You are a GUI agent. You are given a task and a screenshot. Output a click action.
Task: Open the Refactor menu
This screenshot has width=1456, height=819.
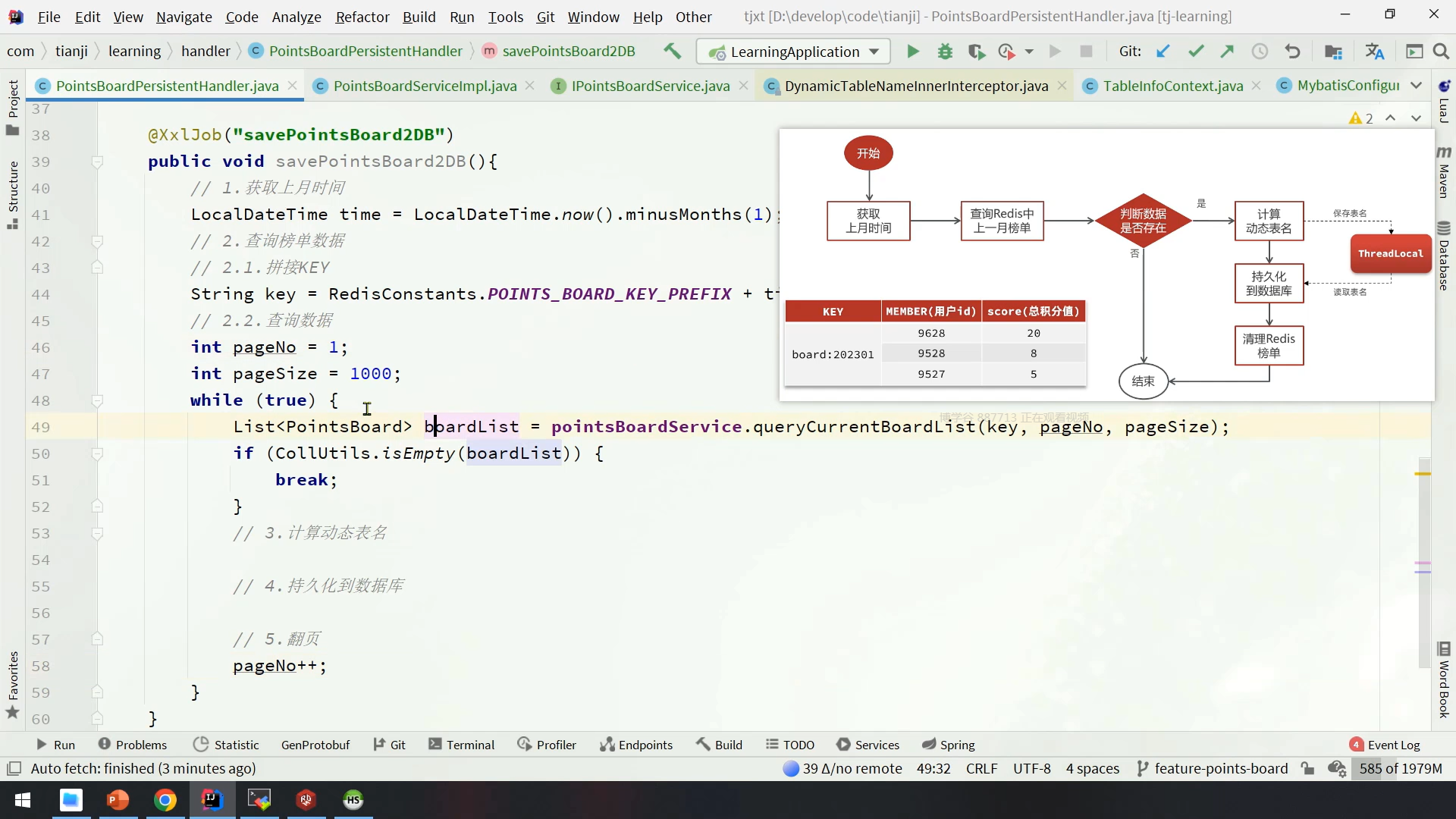coord(362,17)
